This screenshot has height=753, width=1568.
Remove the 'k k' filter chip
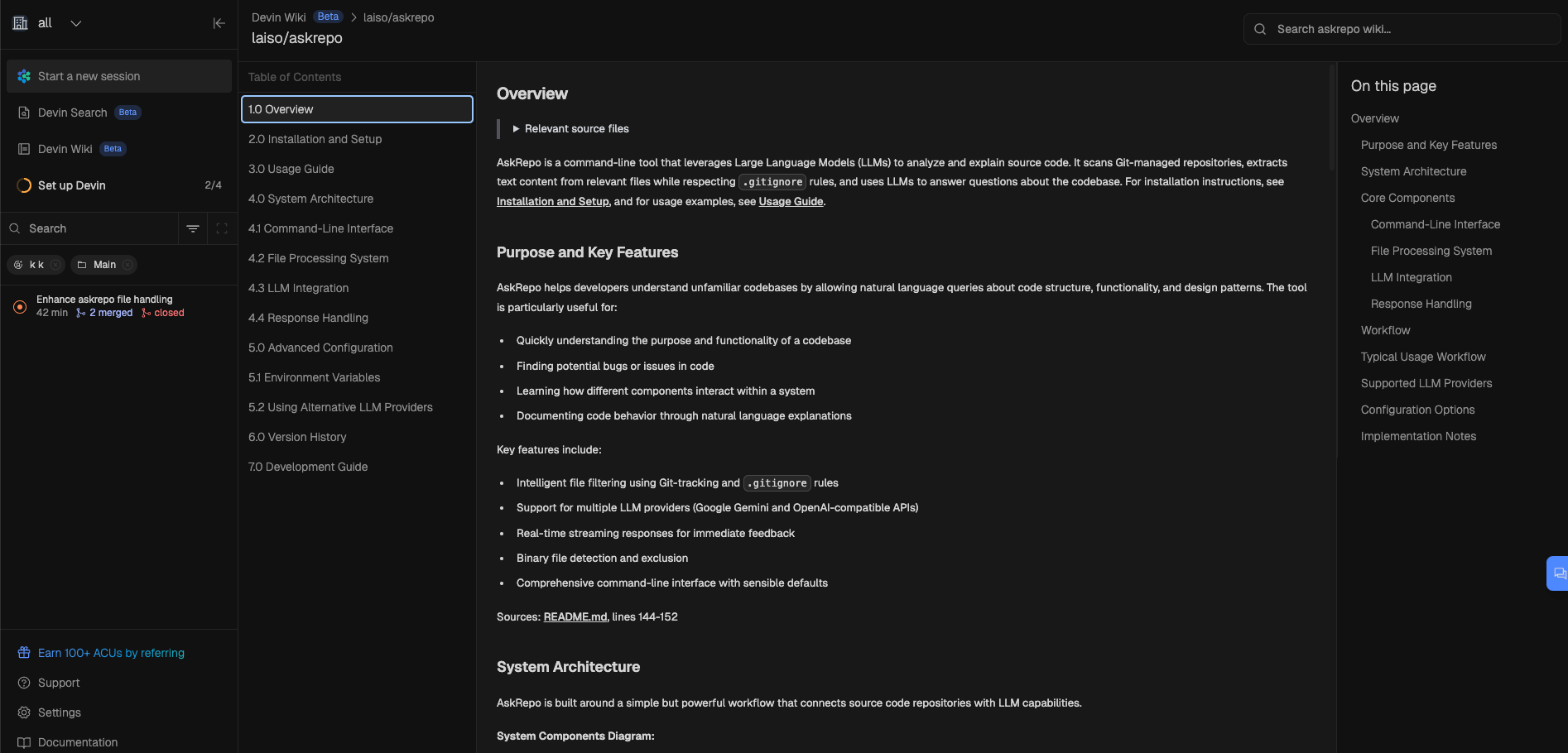pos(55,265)
